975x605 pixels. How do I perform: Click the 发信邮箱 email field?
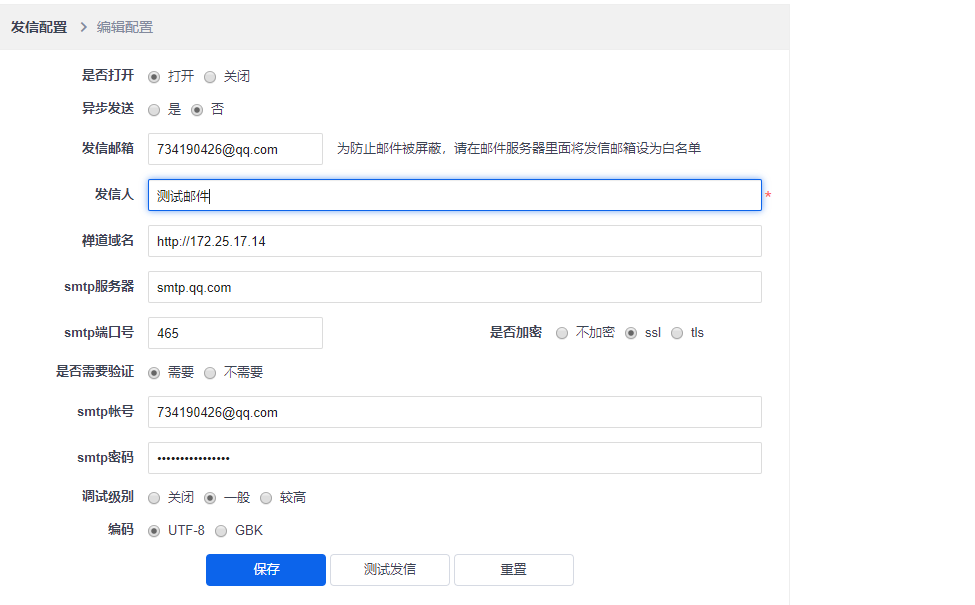[235, 149]
